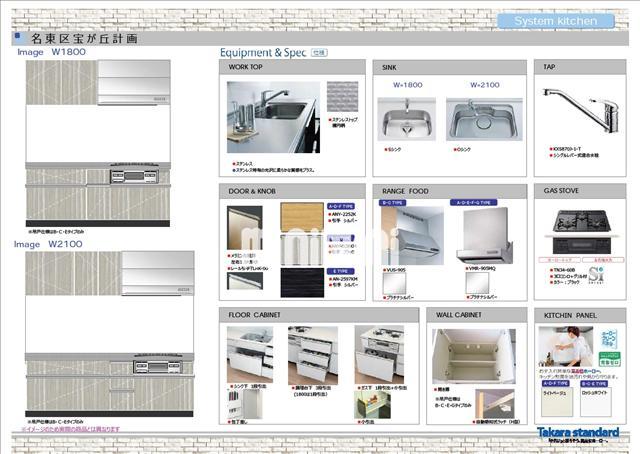The height and width of the screenshot is (454, 640).
Task: Click the Takara standard logo
Action: point(578,432)
